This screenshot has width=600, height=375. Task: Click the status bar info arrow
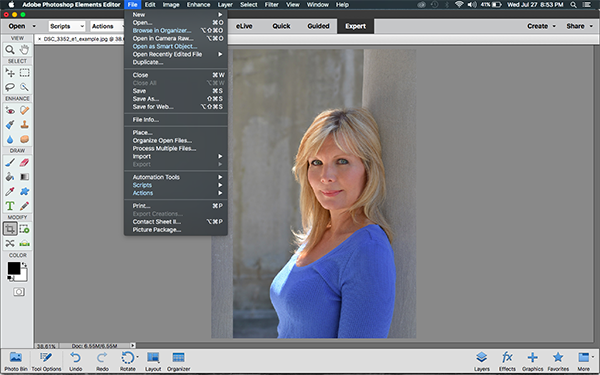coord(132,345)
